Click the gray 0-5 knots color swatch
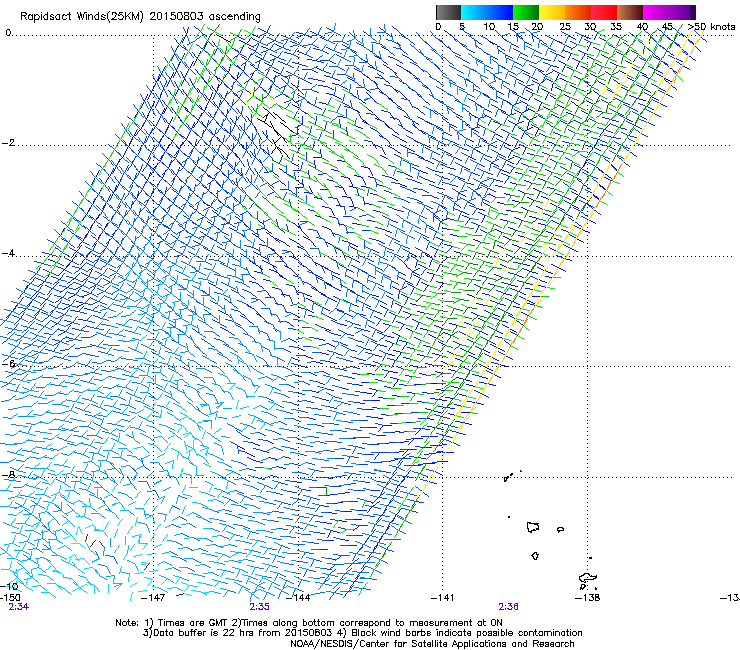The height and width of the screenshot is (650, 740). tap(448, 12)
